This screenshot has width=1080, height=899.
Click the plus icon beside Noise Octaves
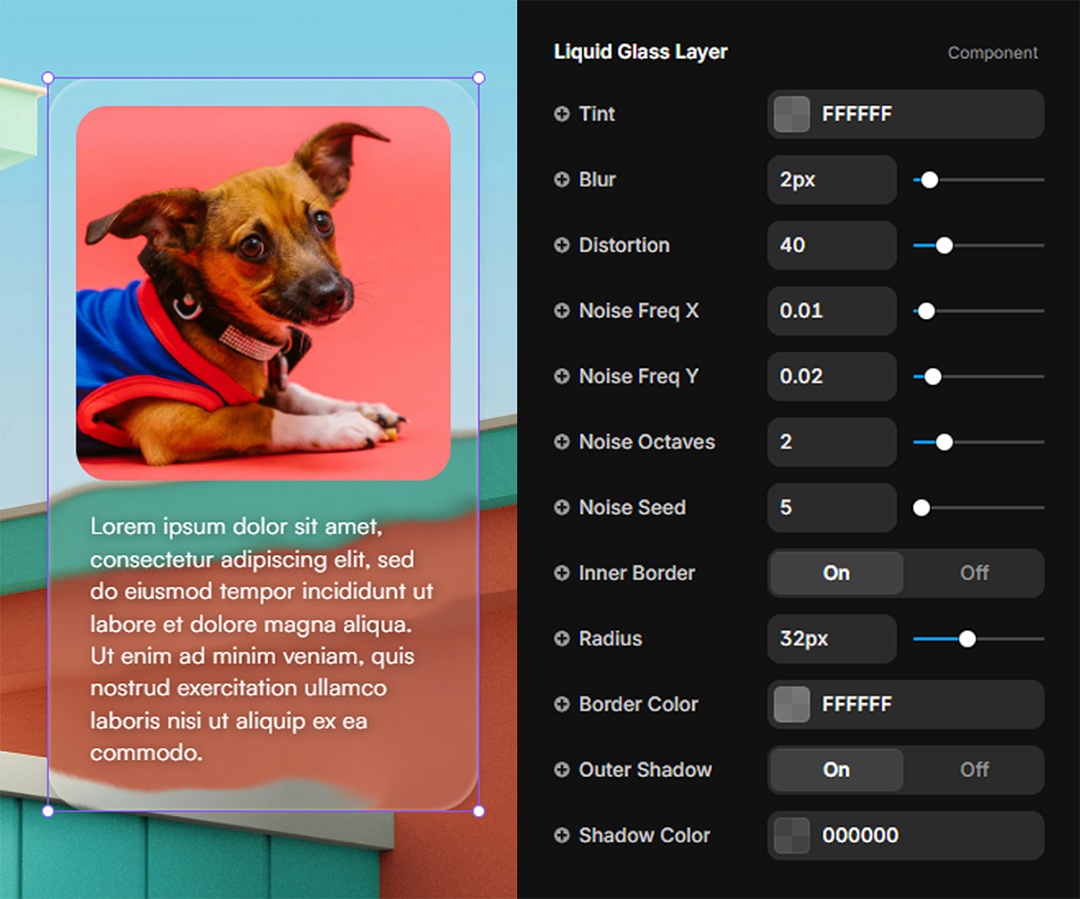[x=562, y=442]
